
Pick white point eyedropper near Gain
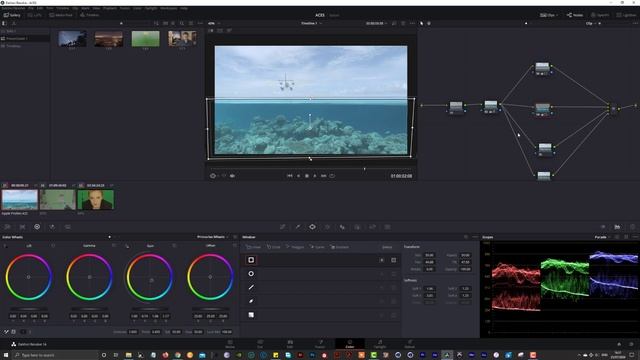[127, 246]
